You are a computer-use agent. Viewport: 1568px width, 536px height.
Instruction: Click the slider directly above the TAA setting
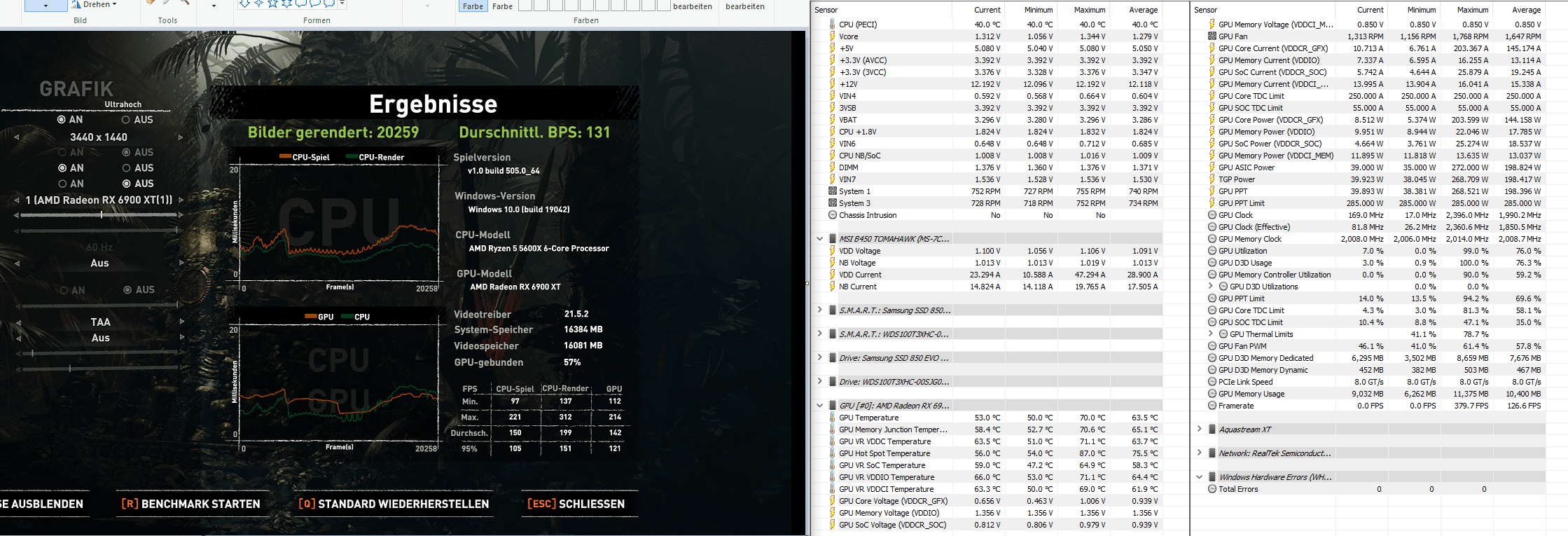pyautogui.click(x=98, y=305)
